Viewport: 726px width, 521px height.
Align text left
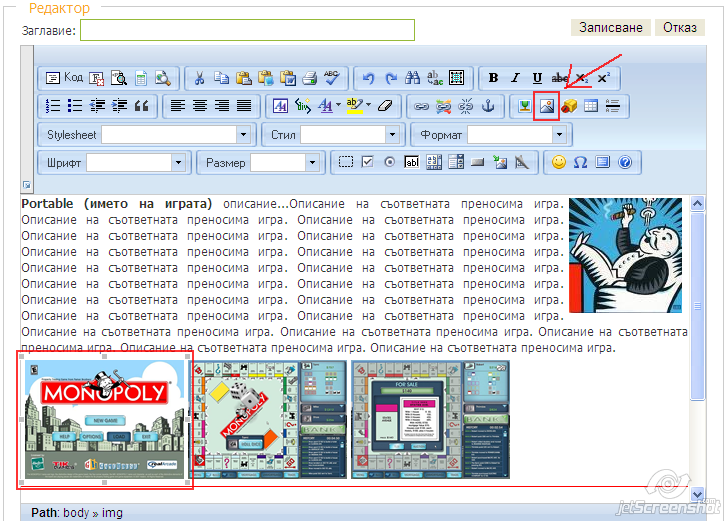click(x=178, y=106)
